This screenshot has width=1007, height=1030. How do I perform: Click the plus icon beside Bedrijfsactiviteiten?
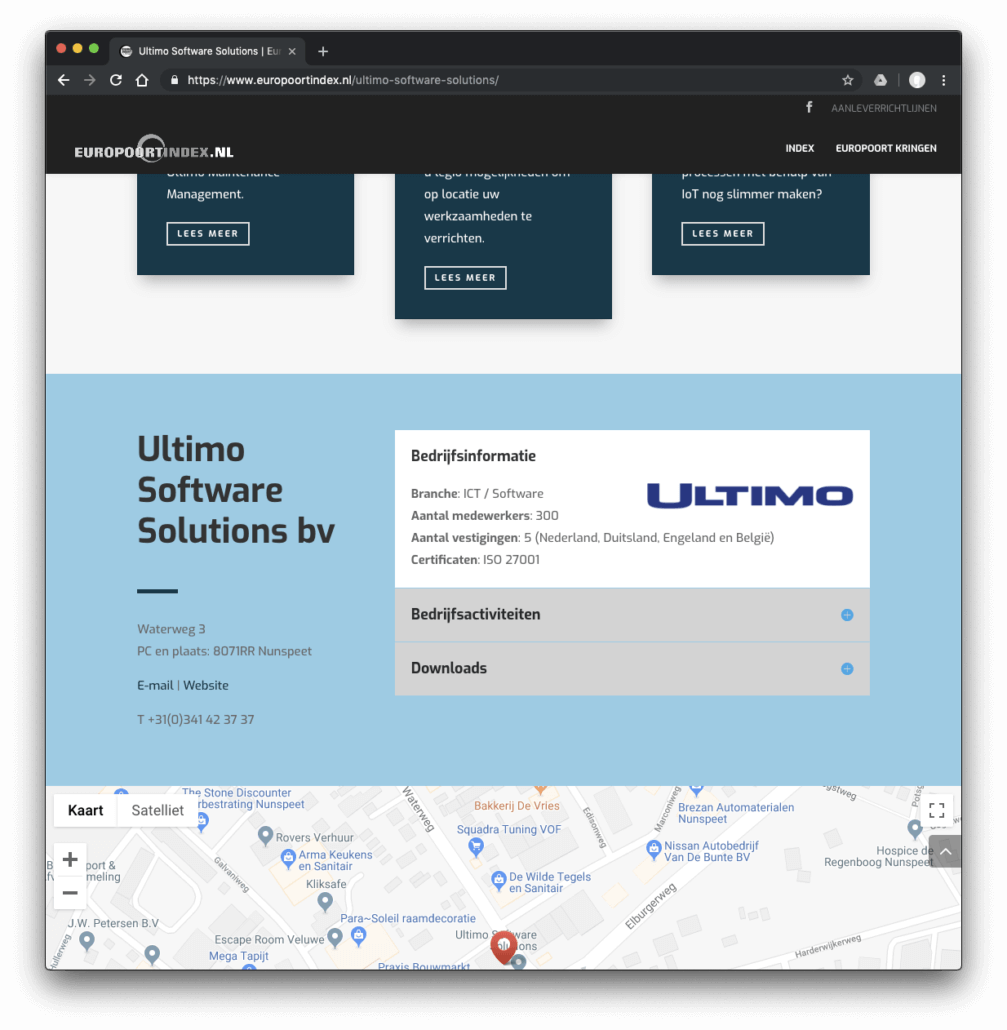point(847,615)
